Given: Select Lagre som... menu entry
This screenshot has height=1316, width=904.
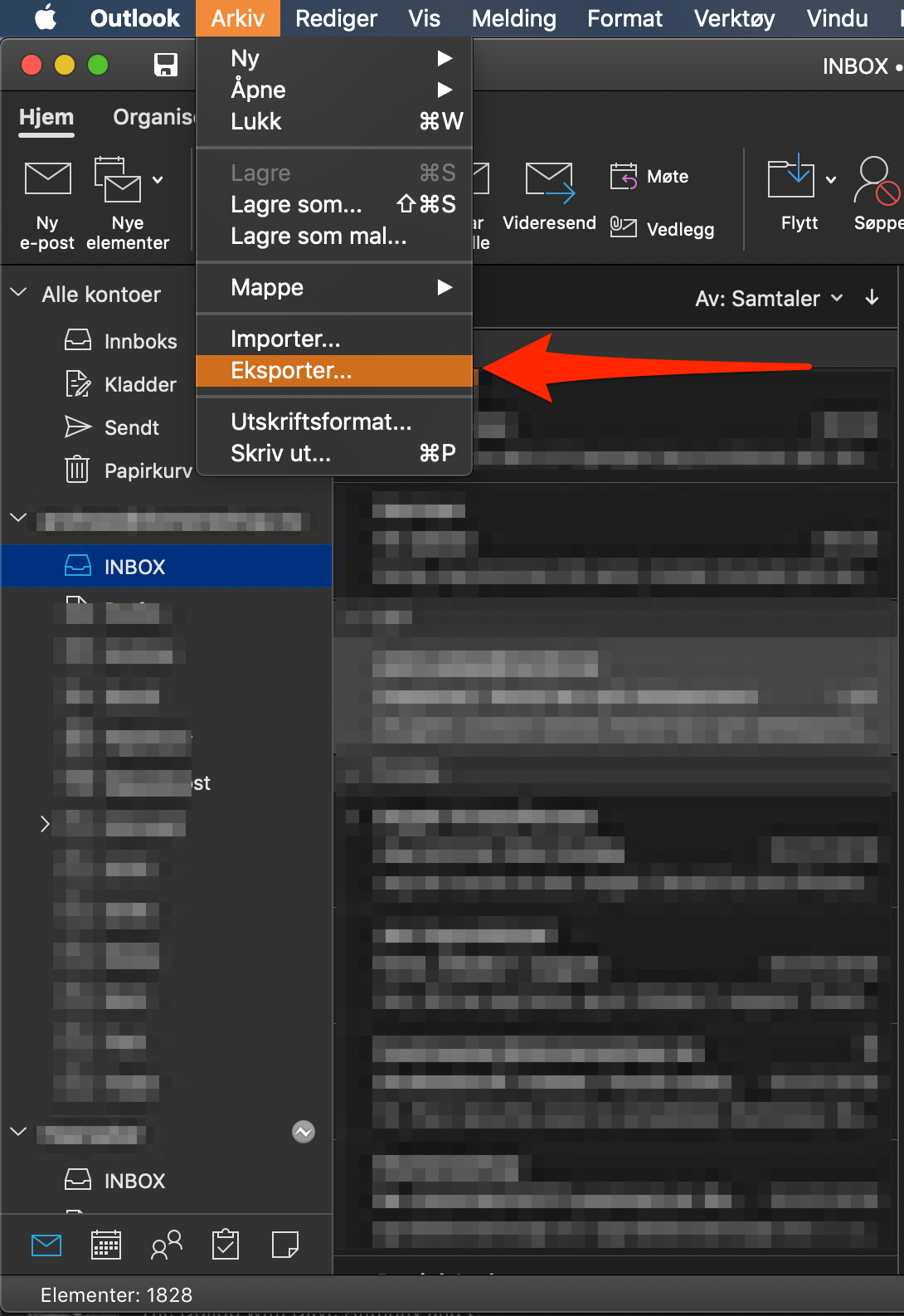Looking at the screenshot, I should (333, 204).
